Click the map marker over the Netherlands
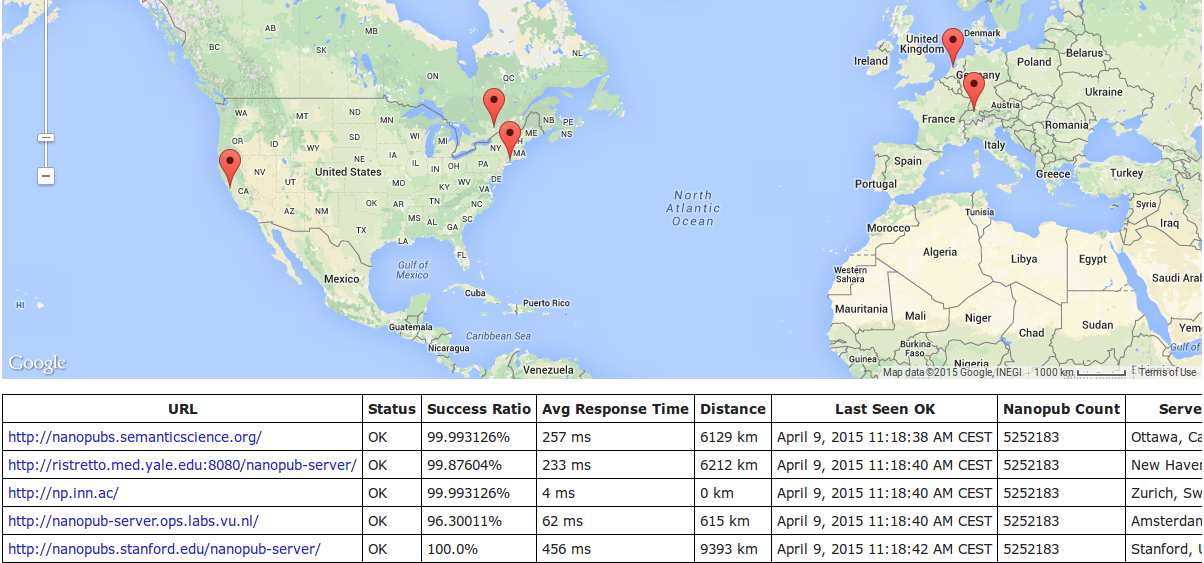The height and width of the screenshot is (563, 1204). [x=953, y=47]
